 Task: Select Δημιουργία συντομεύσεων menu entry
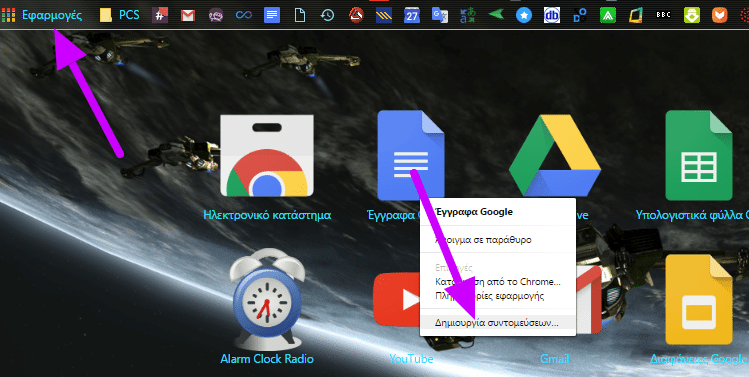click(498, 323)
